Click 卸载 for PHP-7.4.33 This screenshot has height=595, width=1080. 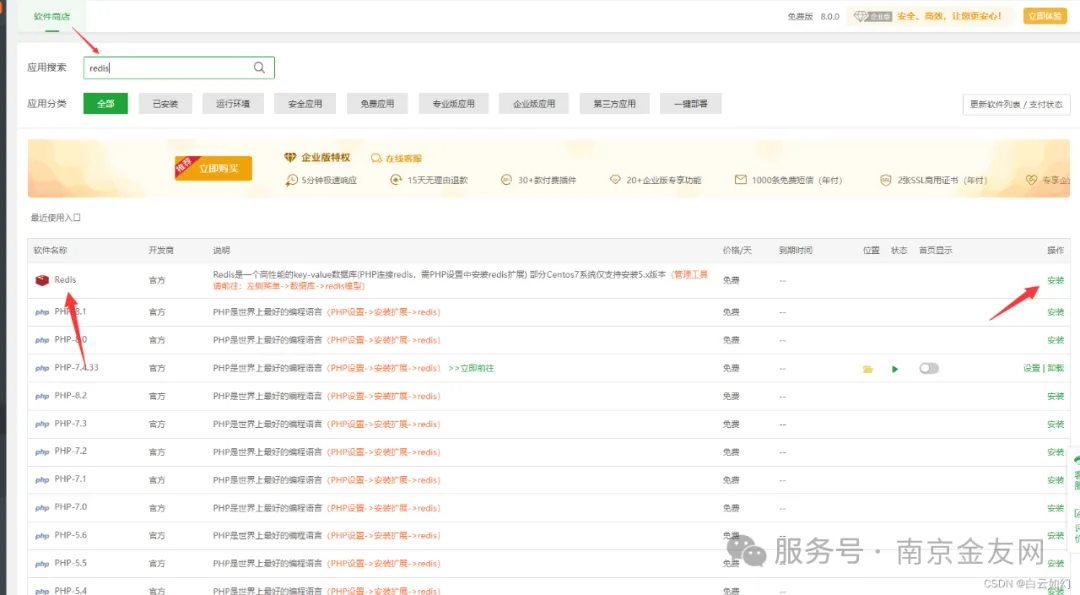(1056, 368)
